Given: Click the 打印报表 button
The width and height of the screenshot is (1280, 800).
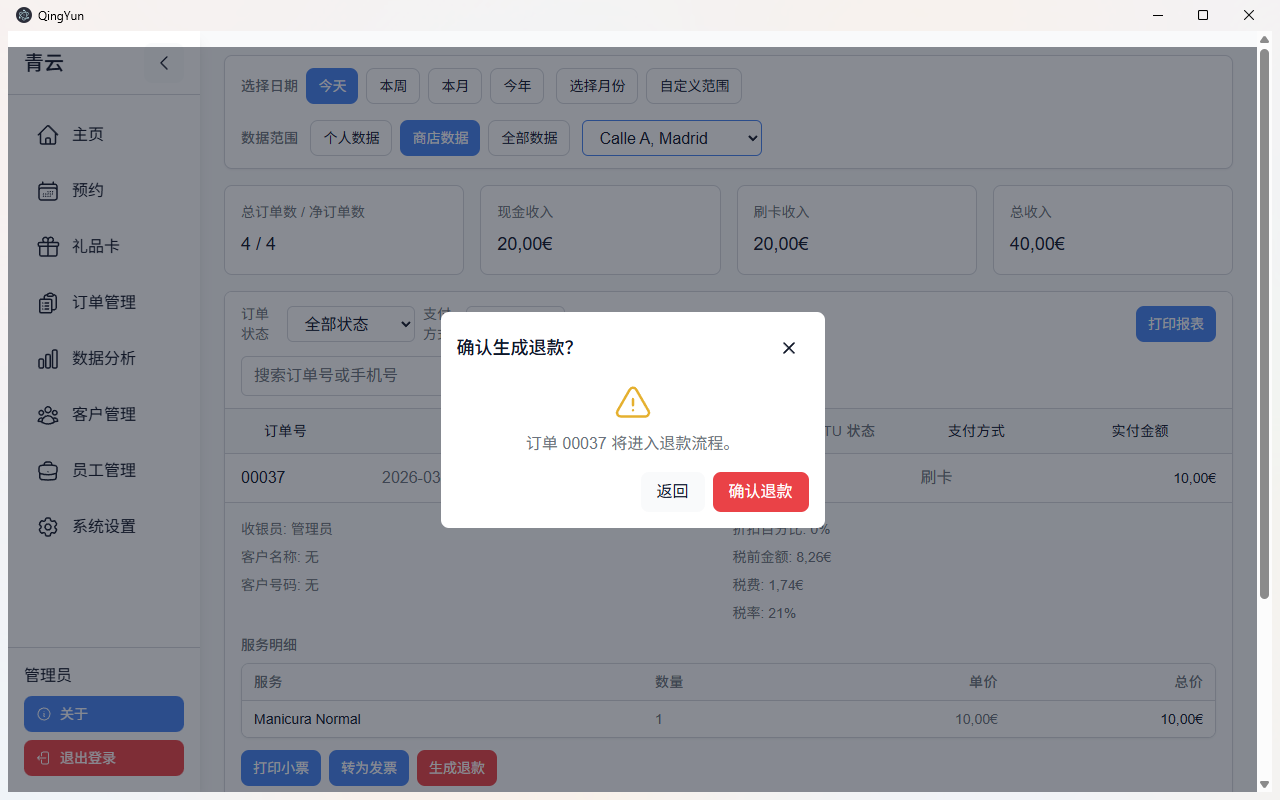Looking at the screenshot, I should point(1176,324).
